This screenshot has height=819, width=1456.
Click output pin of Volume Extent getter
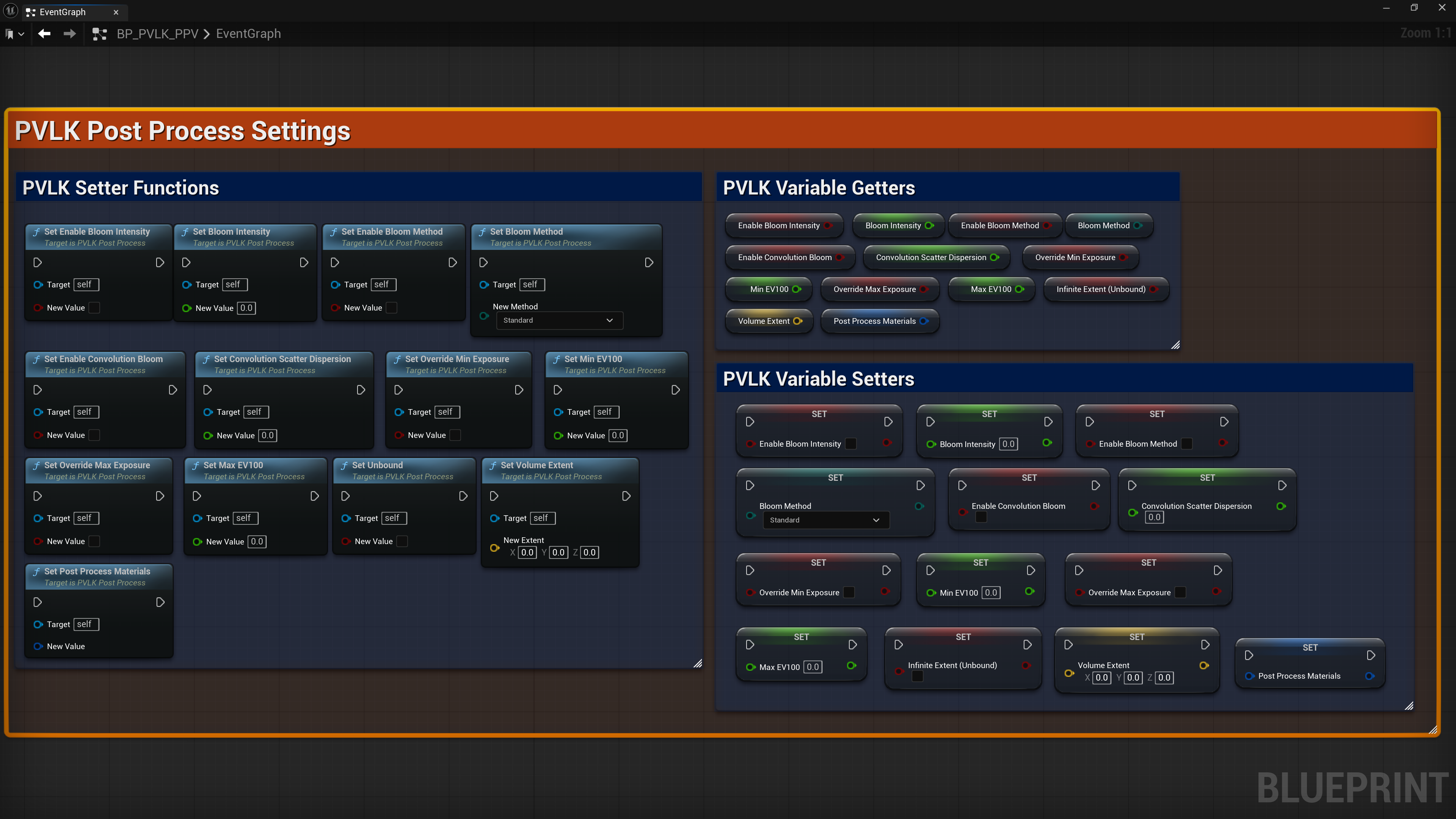click(x=797, y=321)
